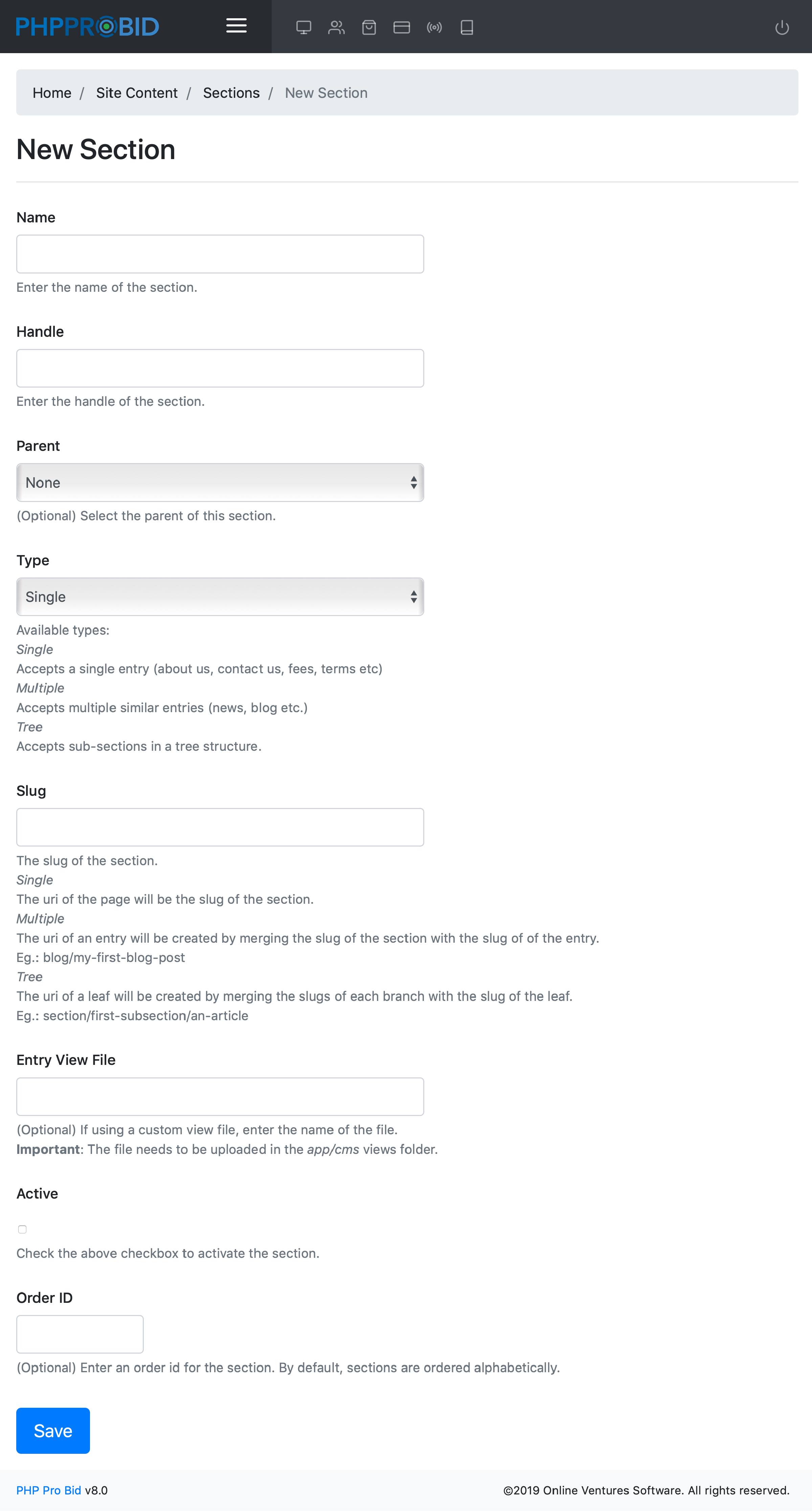The image size is (812, 1511).
Task: Focus the Name text field
Action: [x=220, y=254]
